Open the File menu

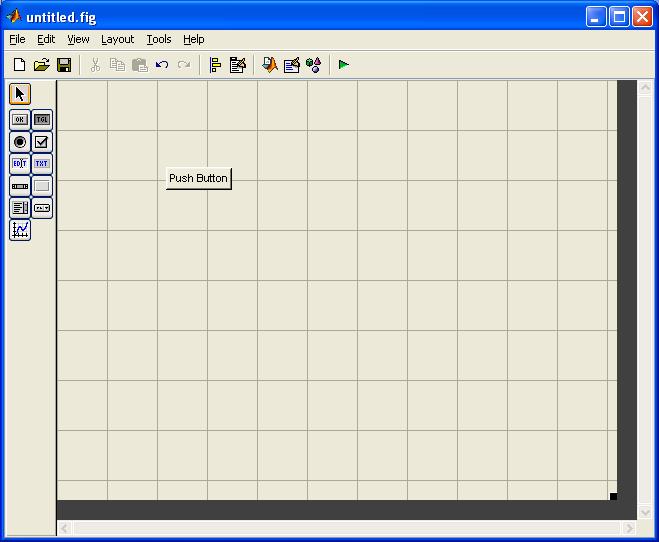(17, 39)
